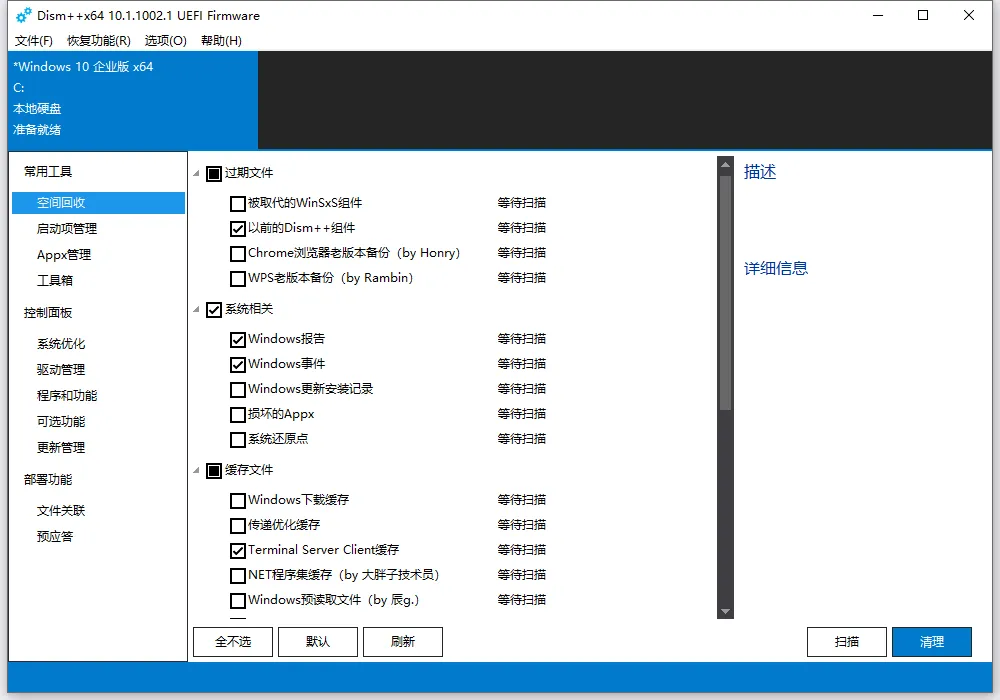Click the 常用工具 section header
1000x700 pixels.
click(48, 171)
